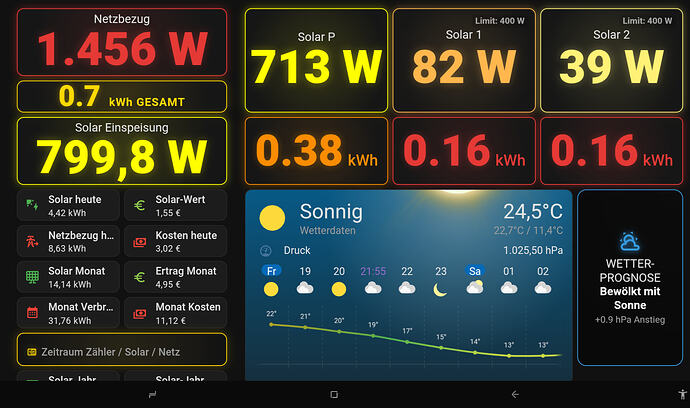
Task: Open the 0.7 kWh GESAMT card
Action: point(122,96)
